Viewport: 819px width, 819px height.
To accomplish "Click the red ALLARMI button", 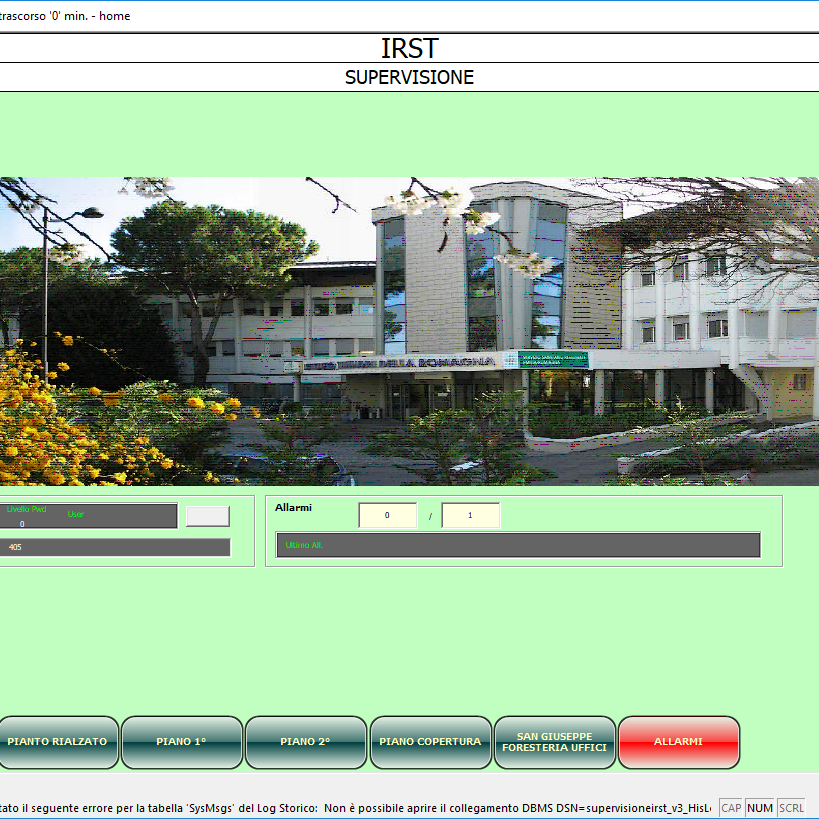I will pos(679,742).
